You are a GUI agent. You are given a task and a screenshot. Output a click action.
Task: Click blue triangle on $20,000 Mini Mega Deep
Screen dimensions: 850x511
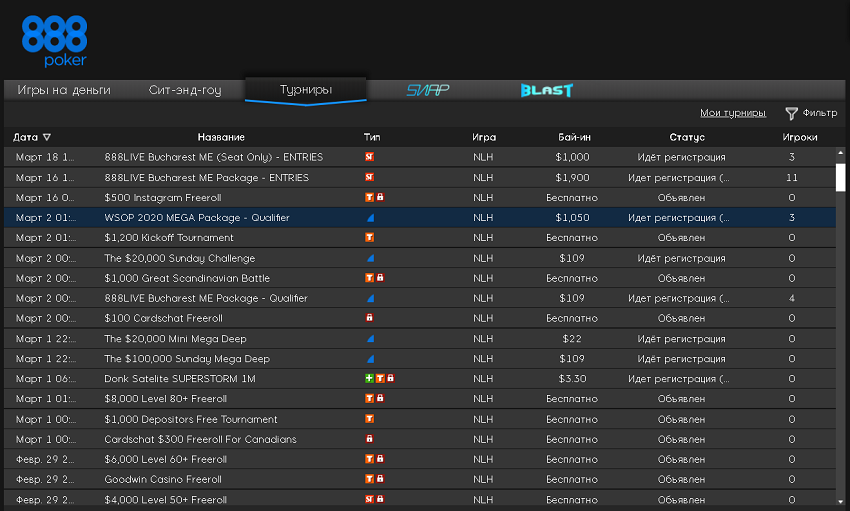pos(369,339)
